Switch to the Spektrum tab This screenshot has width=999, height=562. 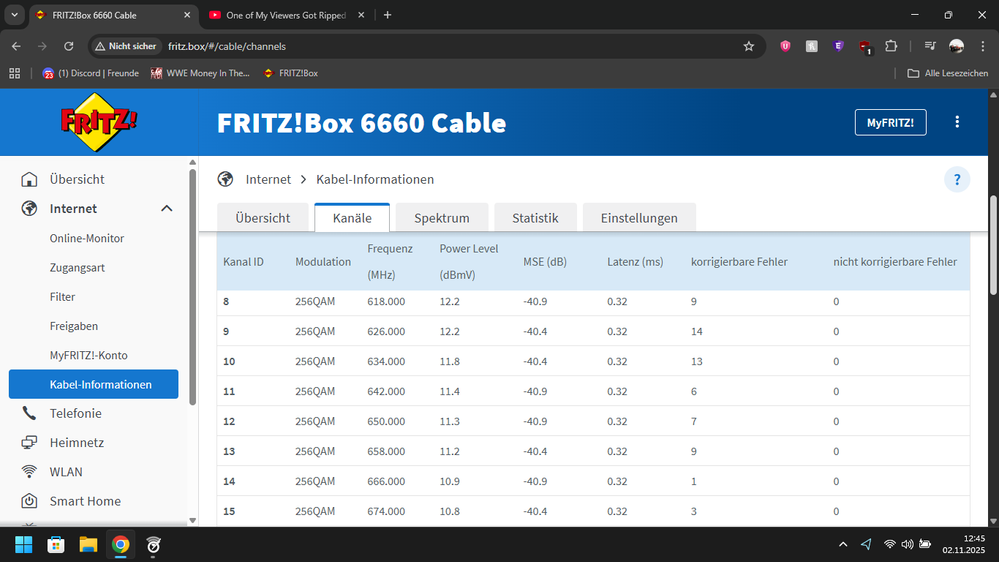442,218
